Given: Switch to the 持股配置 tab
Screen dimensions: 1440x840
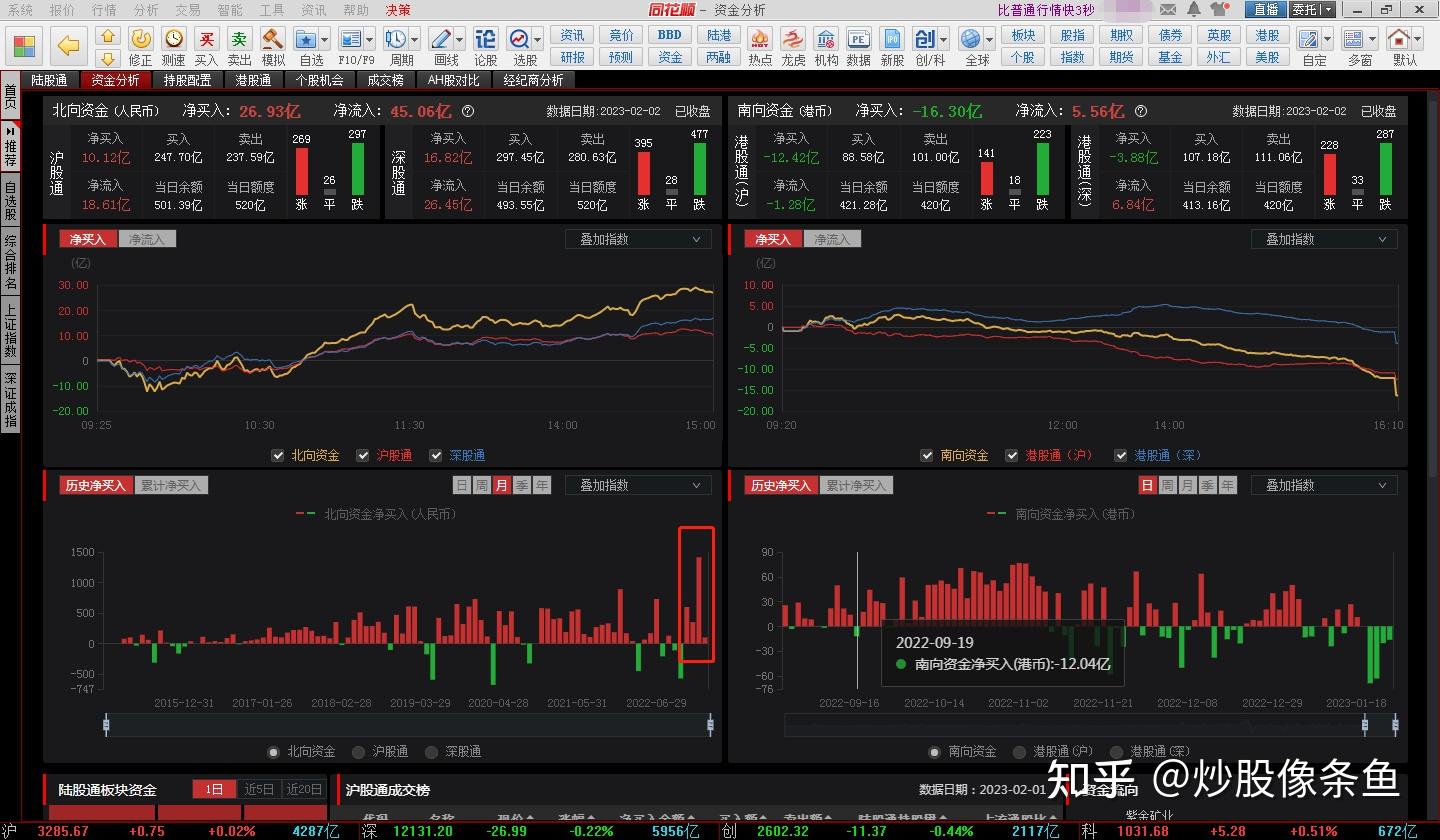Looking at the screenshot, I should pyautogui.click(x=187, y=80).
